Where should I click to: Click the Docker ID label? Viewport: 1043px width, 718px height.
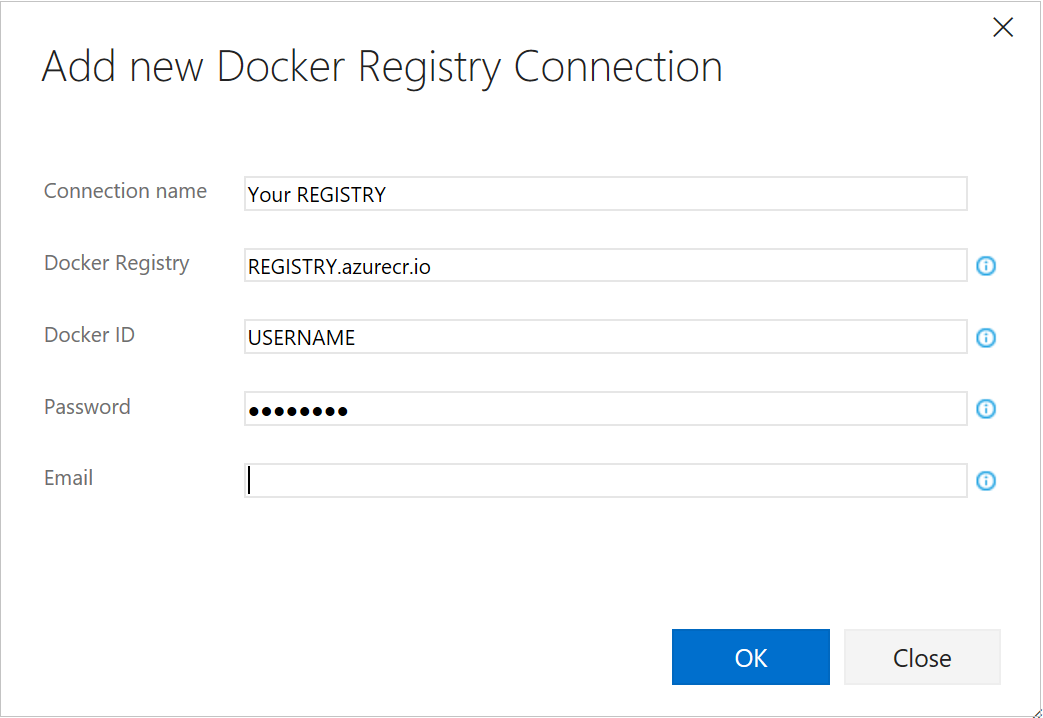[89, 335]
